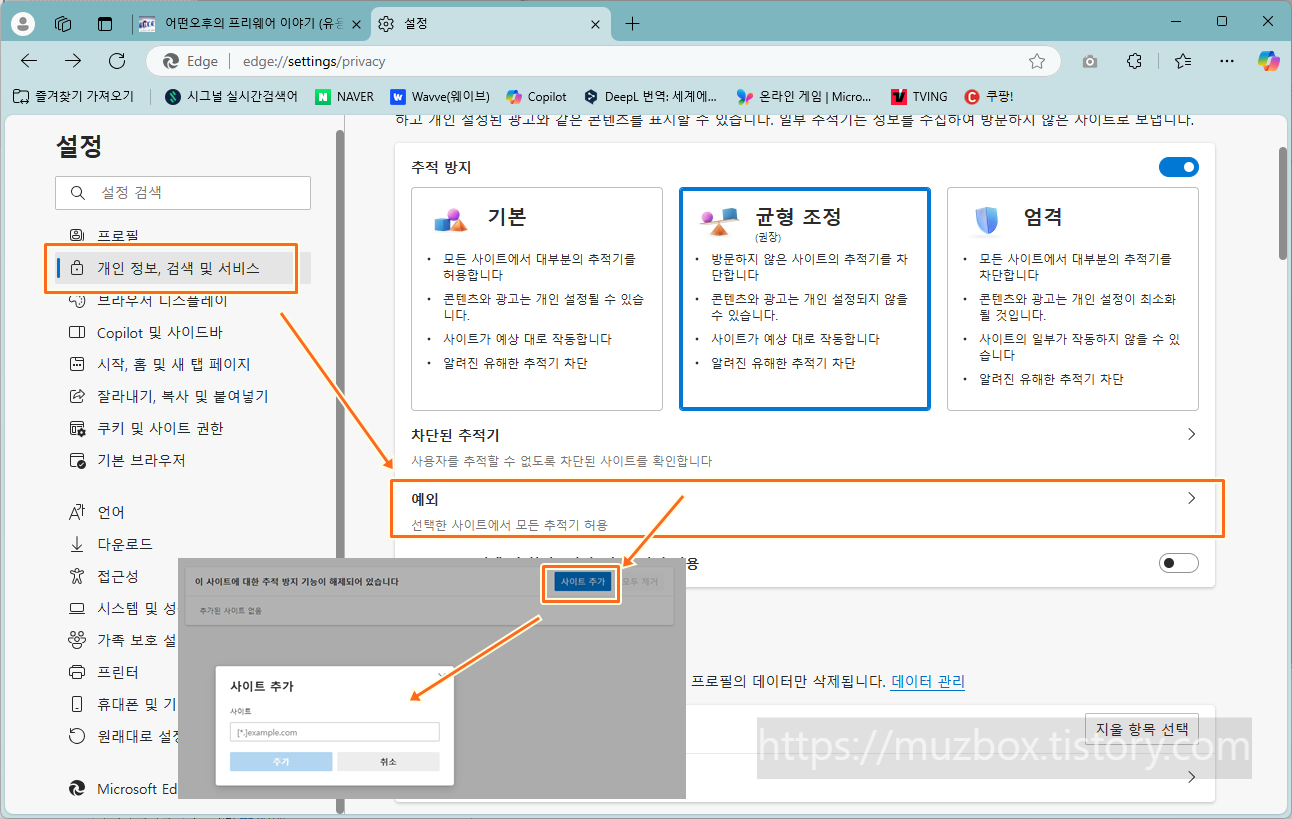Click the 기본 브라우저 icon in sidebar

coord(77,460)
